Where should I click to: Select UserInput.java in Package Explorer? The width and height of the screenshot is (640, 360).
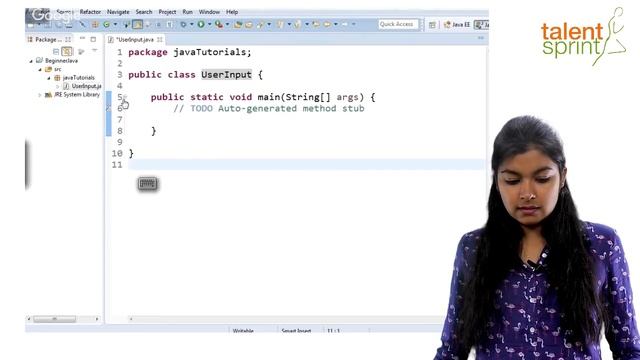coord(86,86)
